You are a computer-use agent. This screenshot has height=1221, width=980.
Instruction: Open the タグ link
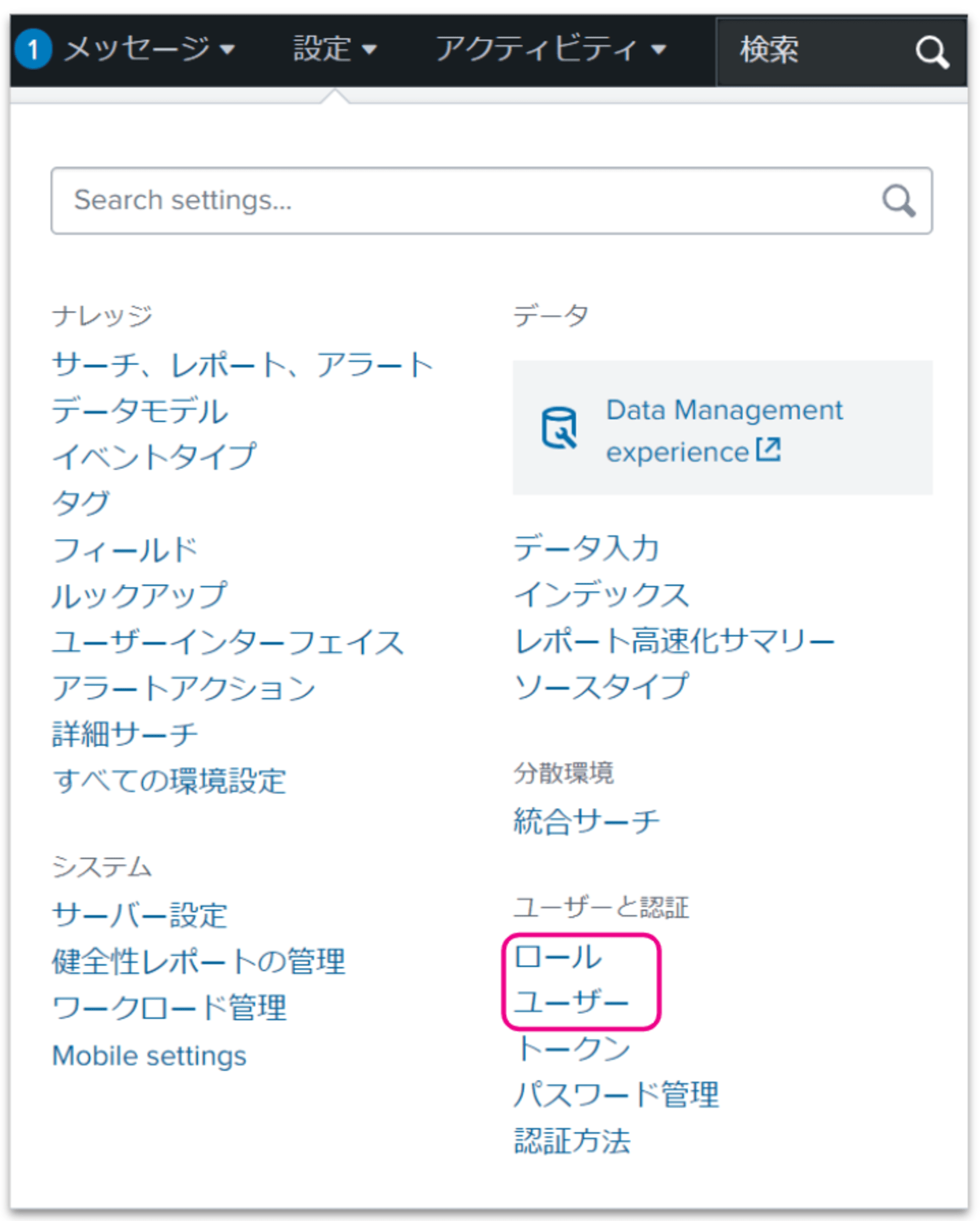(81, 502)
